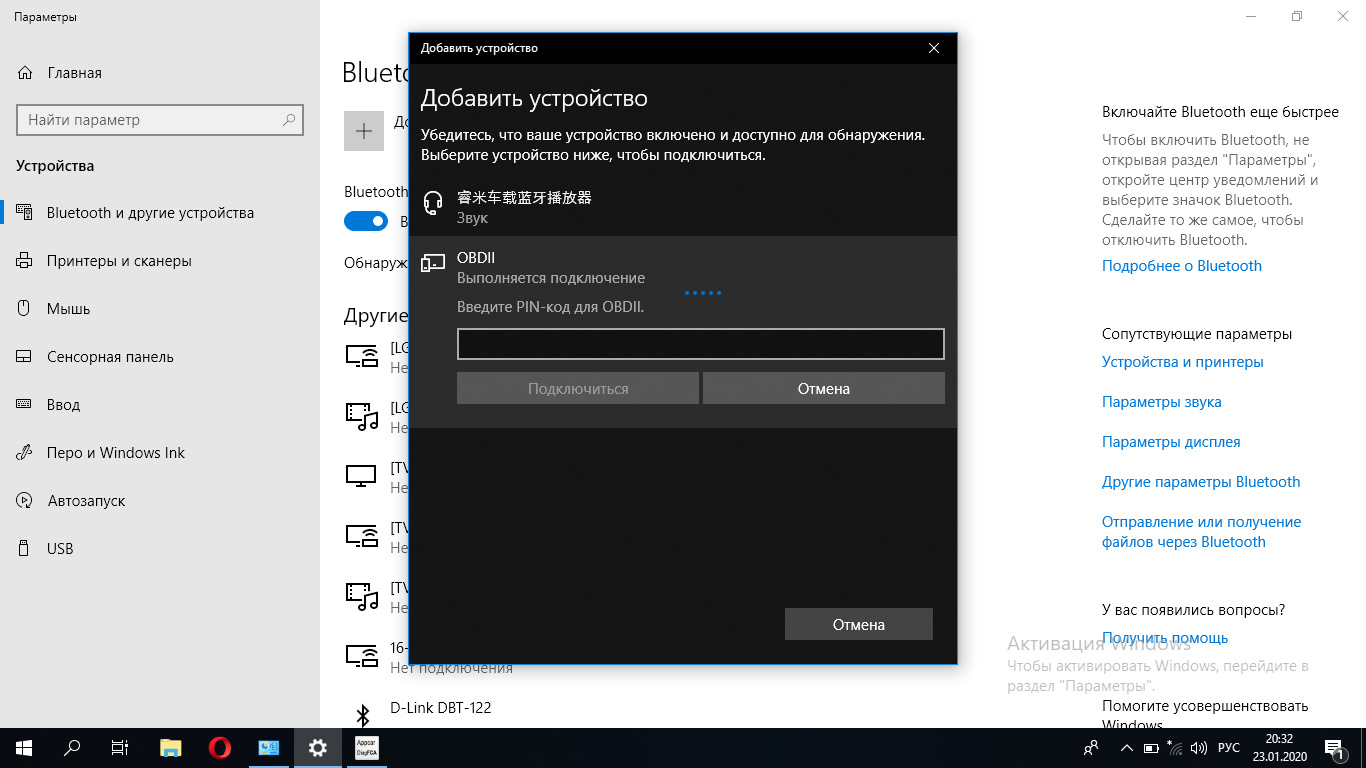Click the Найти параметр search field

click(160, 120)
